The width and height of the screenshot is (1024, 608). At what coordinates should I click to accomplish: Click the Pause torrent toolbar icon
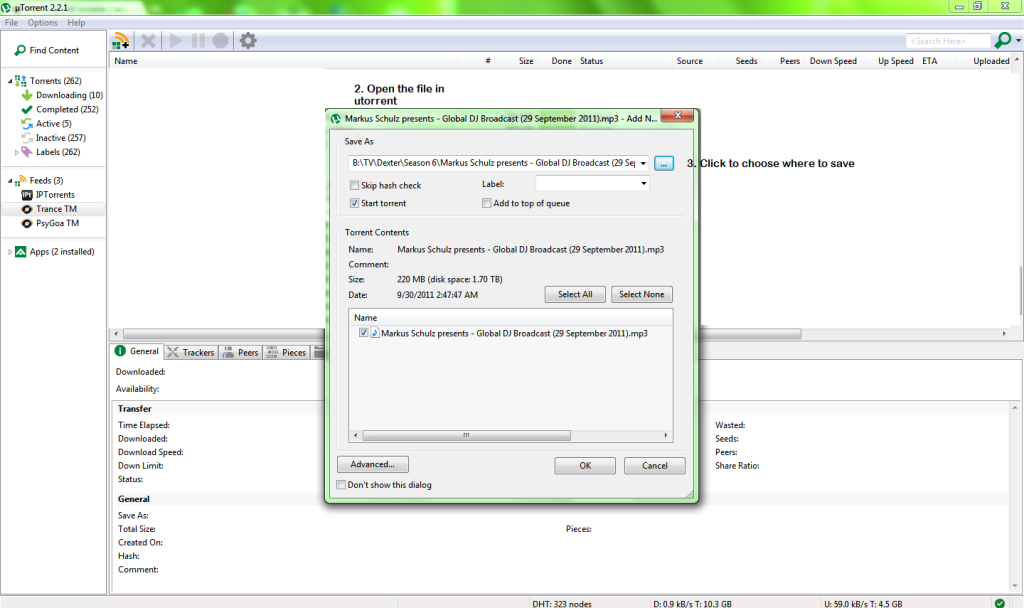coord(199,40)
